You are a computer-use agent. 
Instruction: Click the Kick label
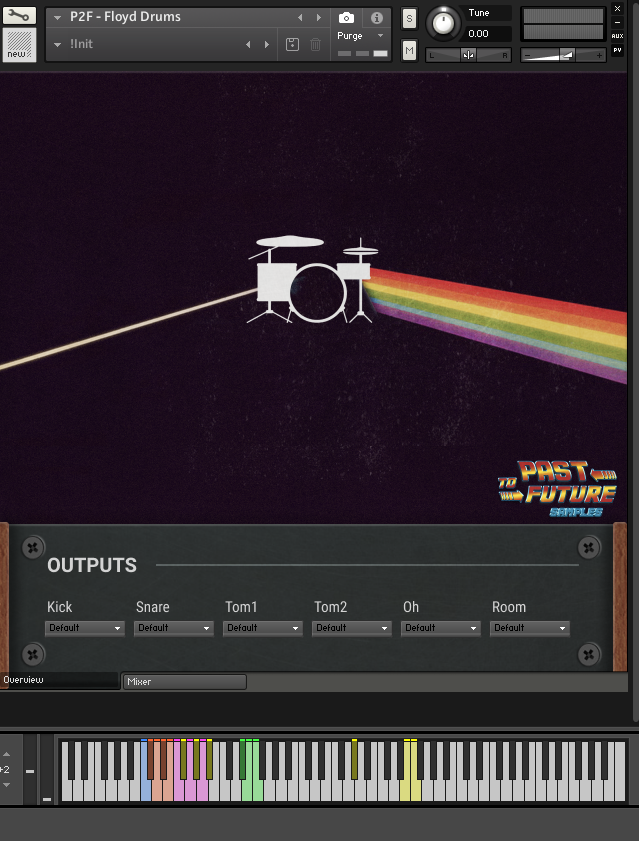click(60, 607)
